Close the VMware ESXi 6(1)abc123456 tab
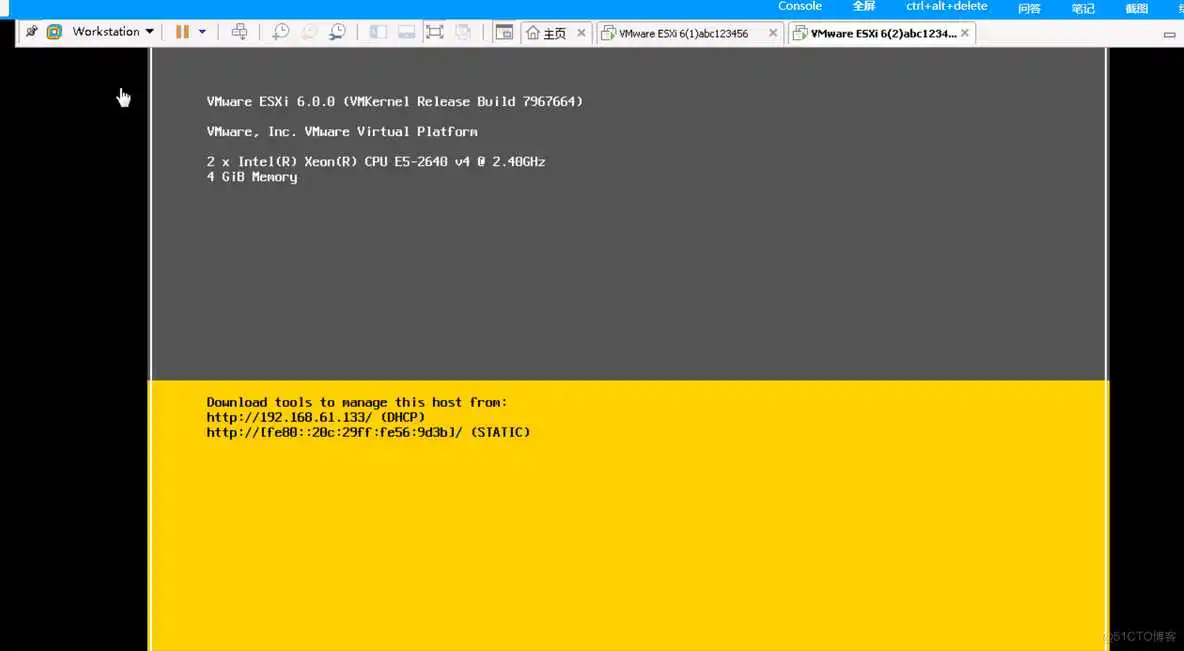 (772, 33)
